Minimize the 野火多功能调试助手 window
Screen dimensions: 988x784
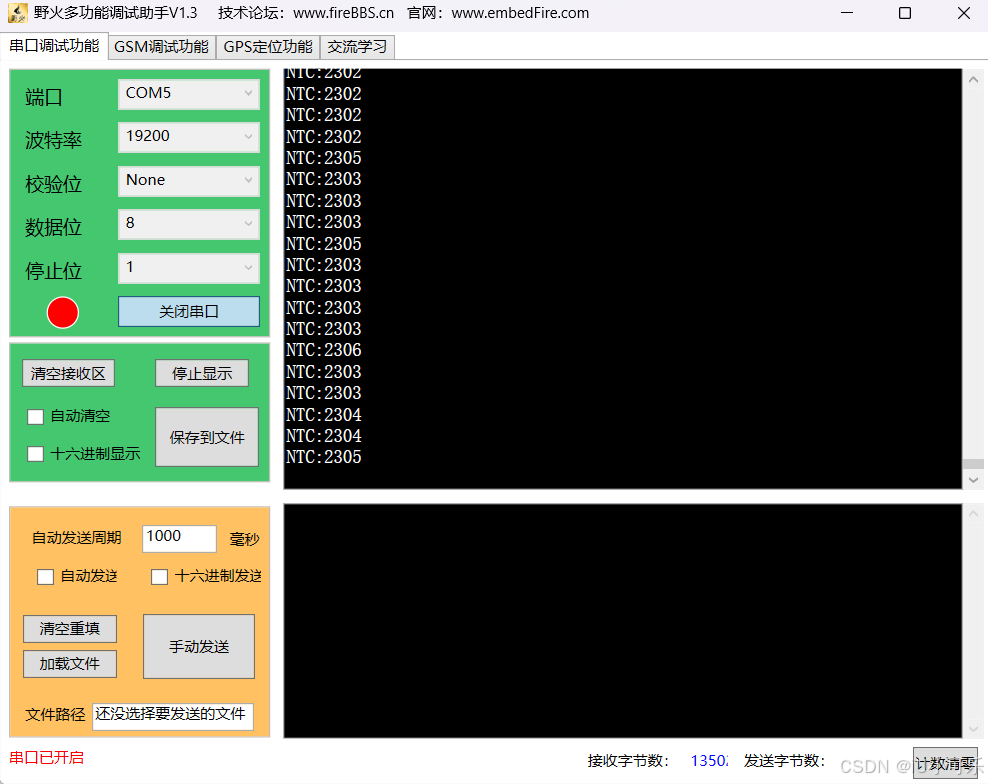click(847, 13)
